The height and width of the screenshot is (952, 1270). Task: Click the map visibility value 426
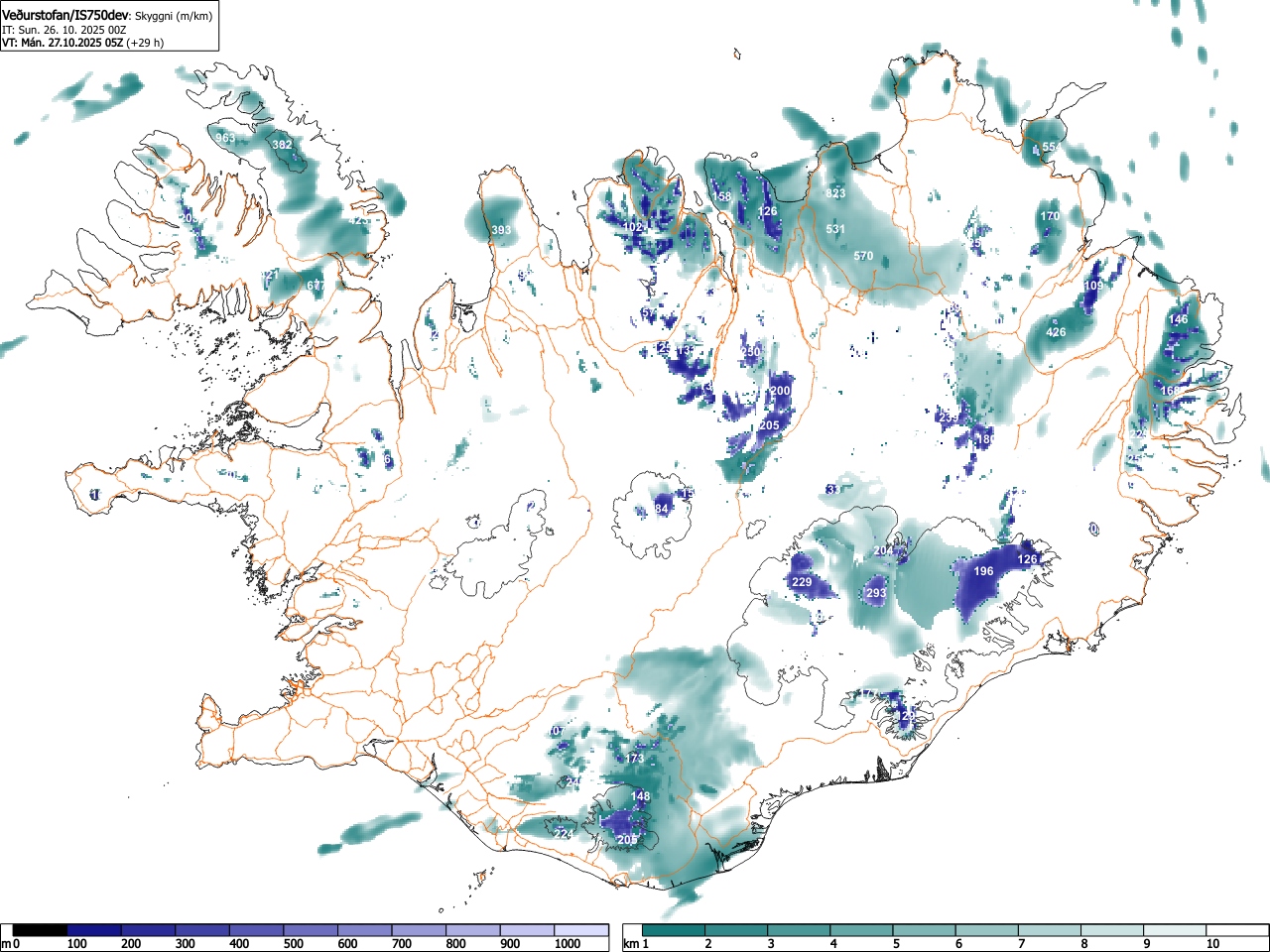[x=1057, y=332]
